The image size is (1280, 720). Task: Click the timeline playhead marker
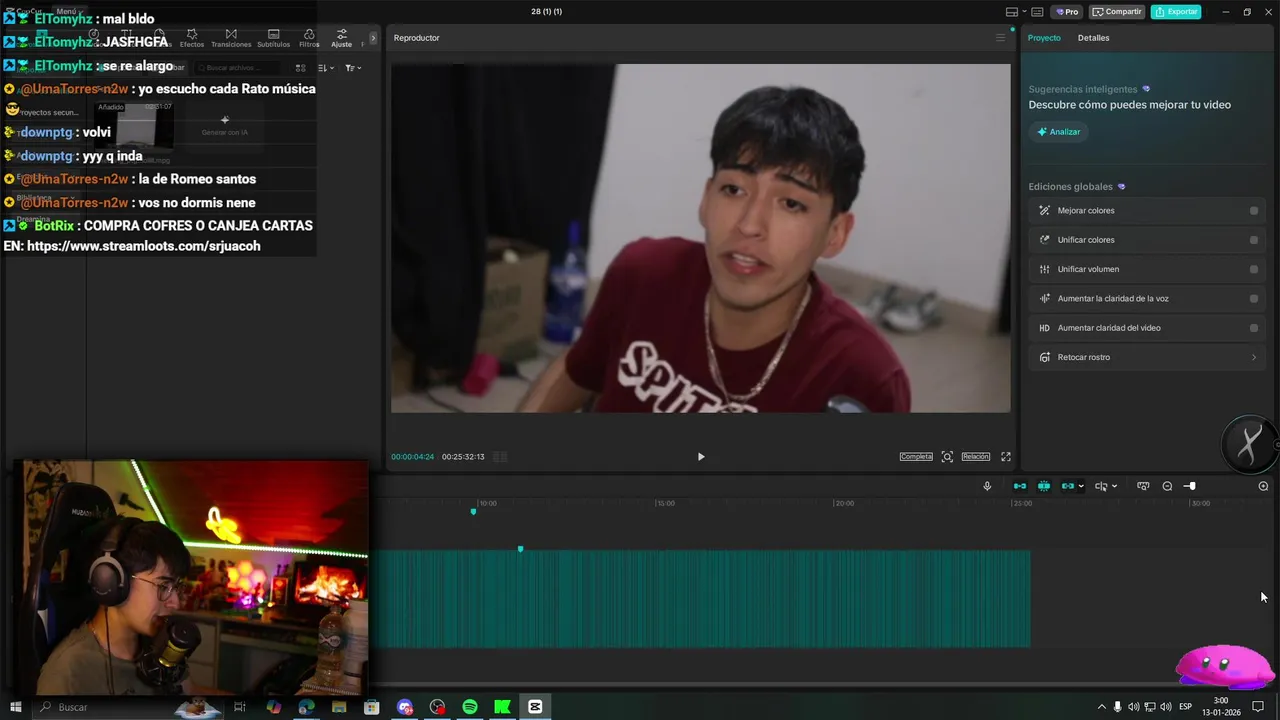[x=474, y=511]
